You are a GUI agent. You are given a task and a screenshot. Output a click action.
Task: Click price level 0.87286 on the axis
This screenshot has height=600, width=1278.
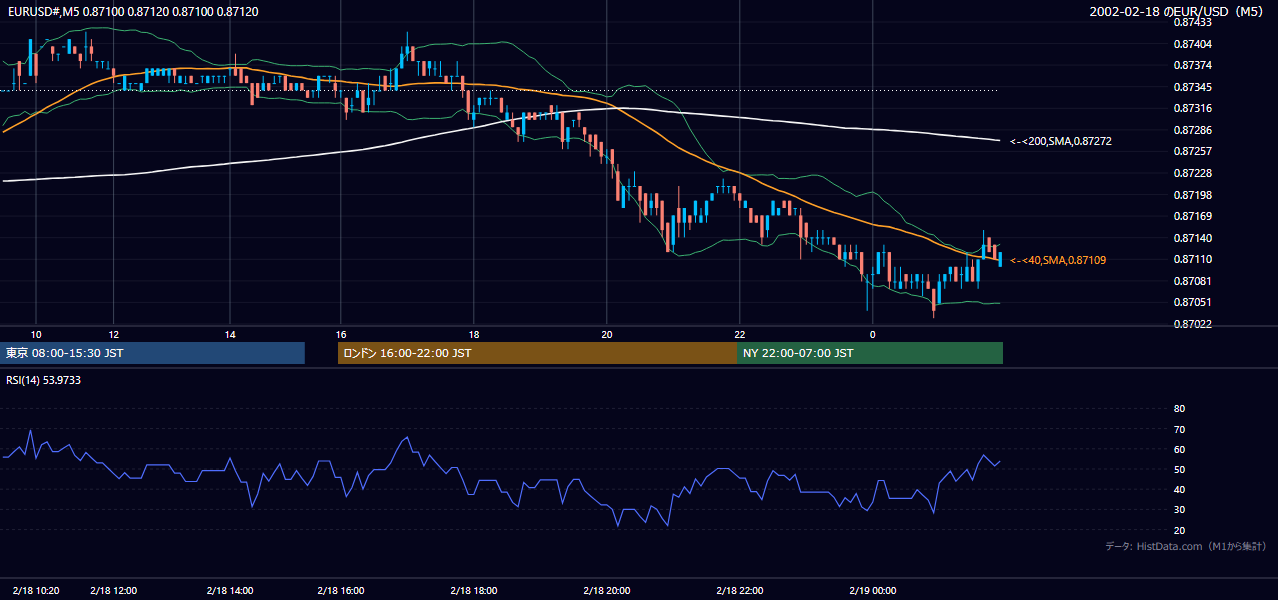1192,130
